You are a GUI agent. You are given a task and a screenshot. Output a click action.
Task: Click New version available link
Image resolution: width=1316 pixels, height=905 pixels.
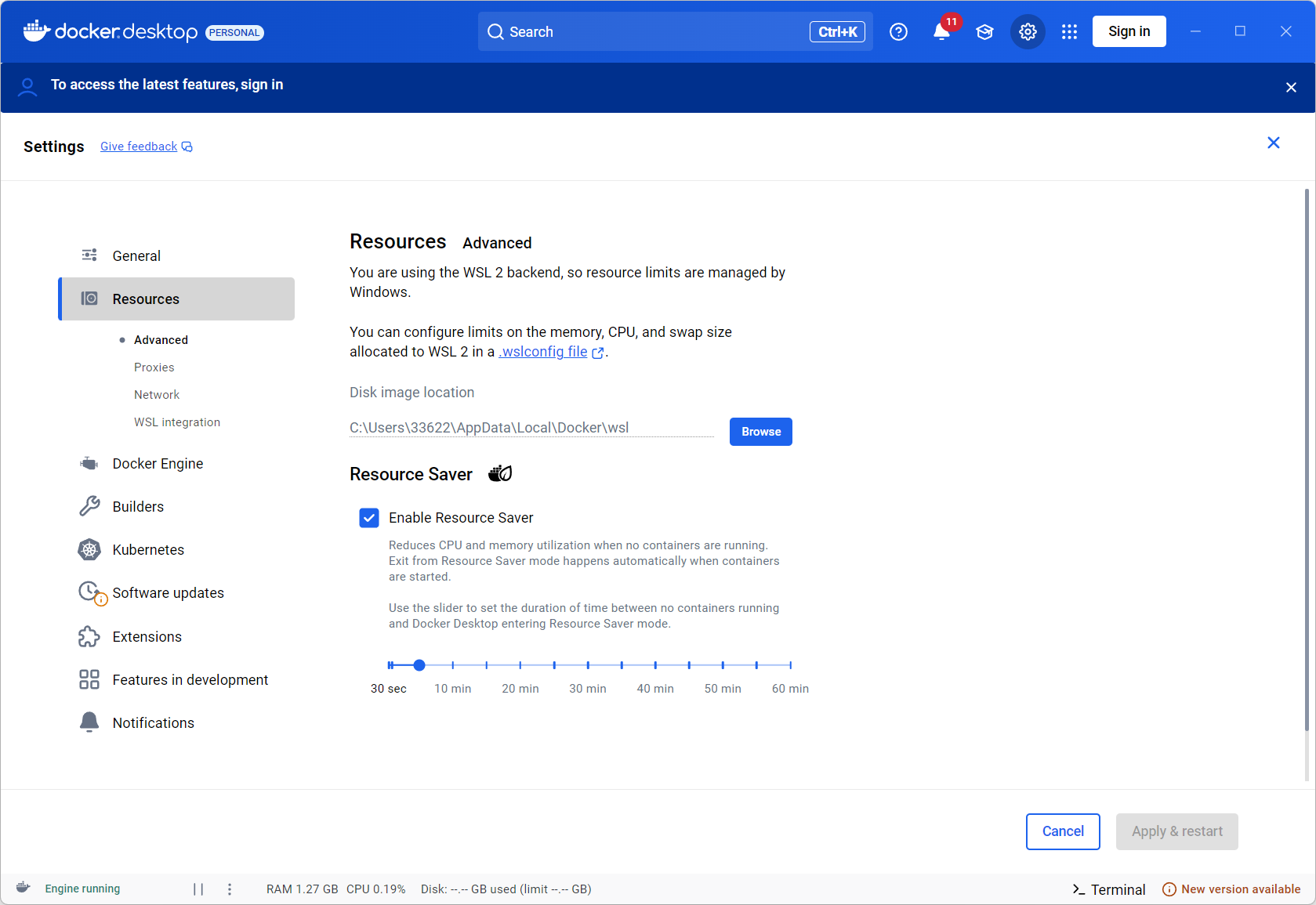1241,889
